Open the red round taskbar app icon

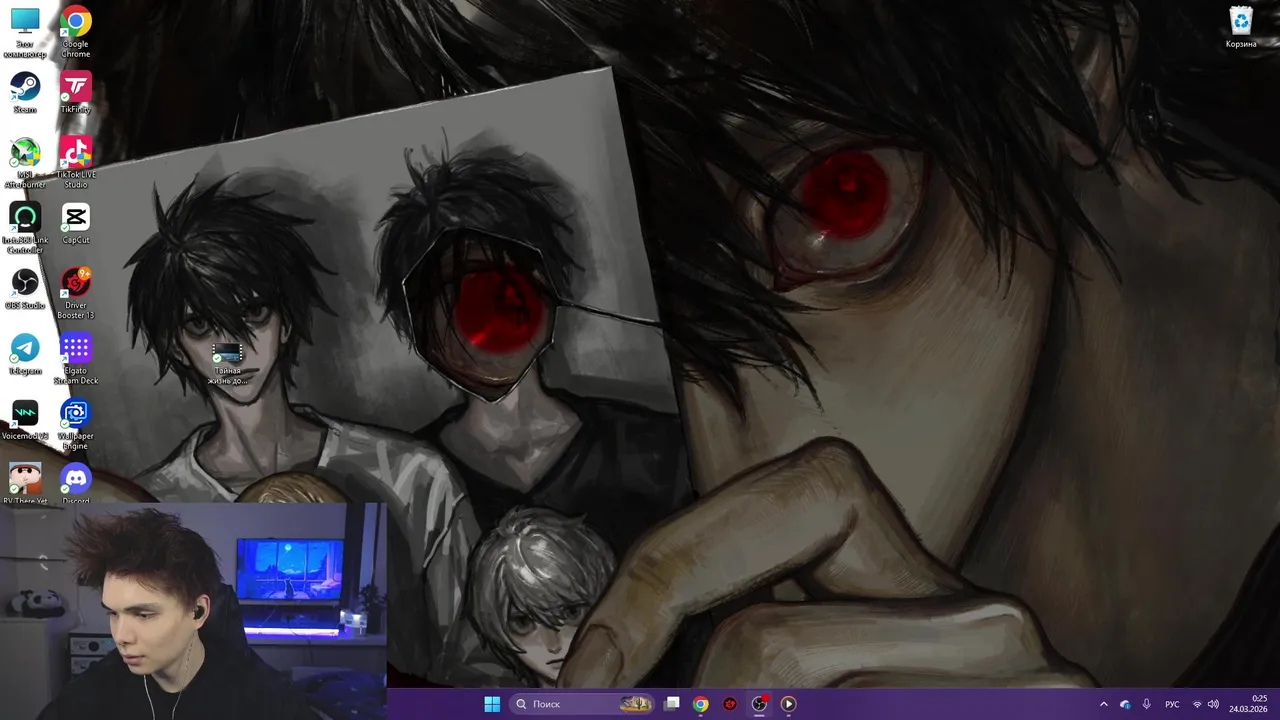(x=730, y=704)
